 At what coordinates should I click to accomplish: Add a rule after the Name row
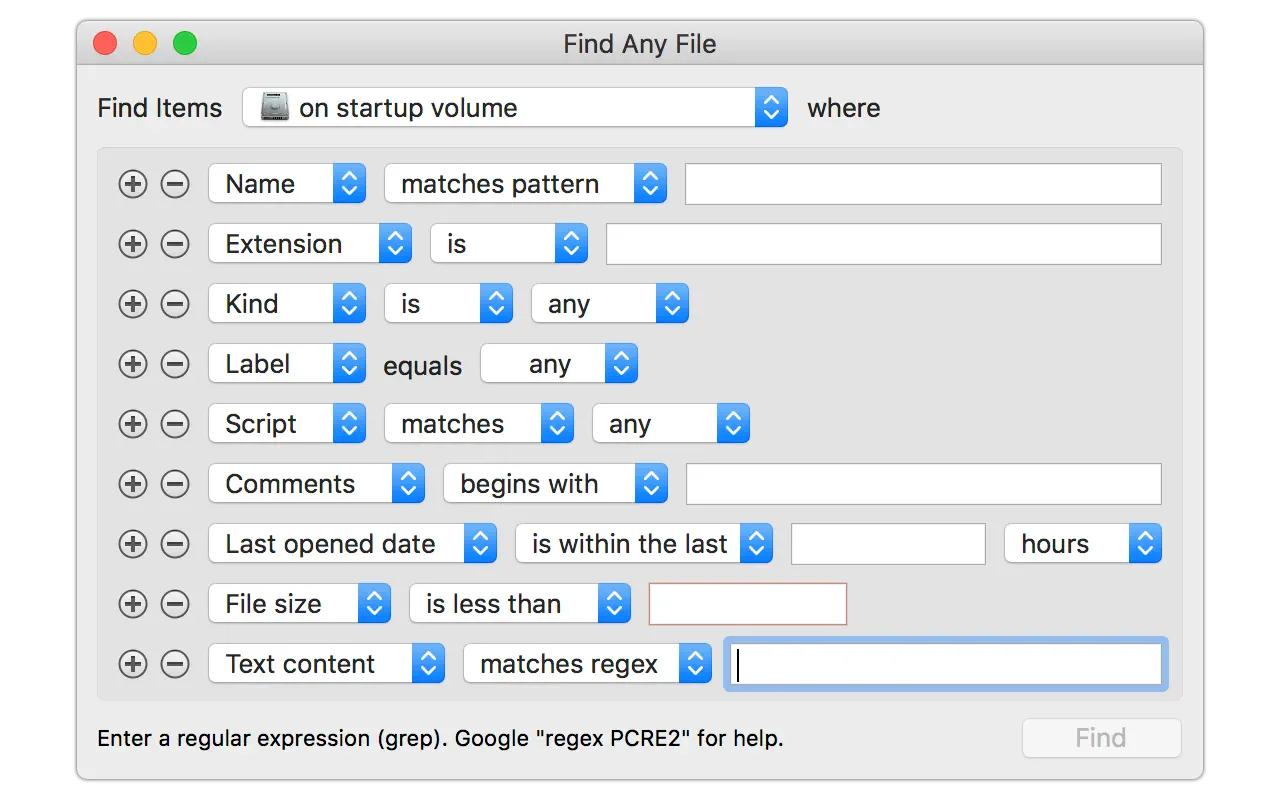coord(132,184)
